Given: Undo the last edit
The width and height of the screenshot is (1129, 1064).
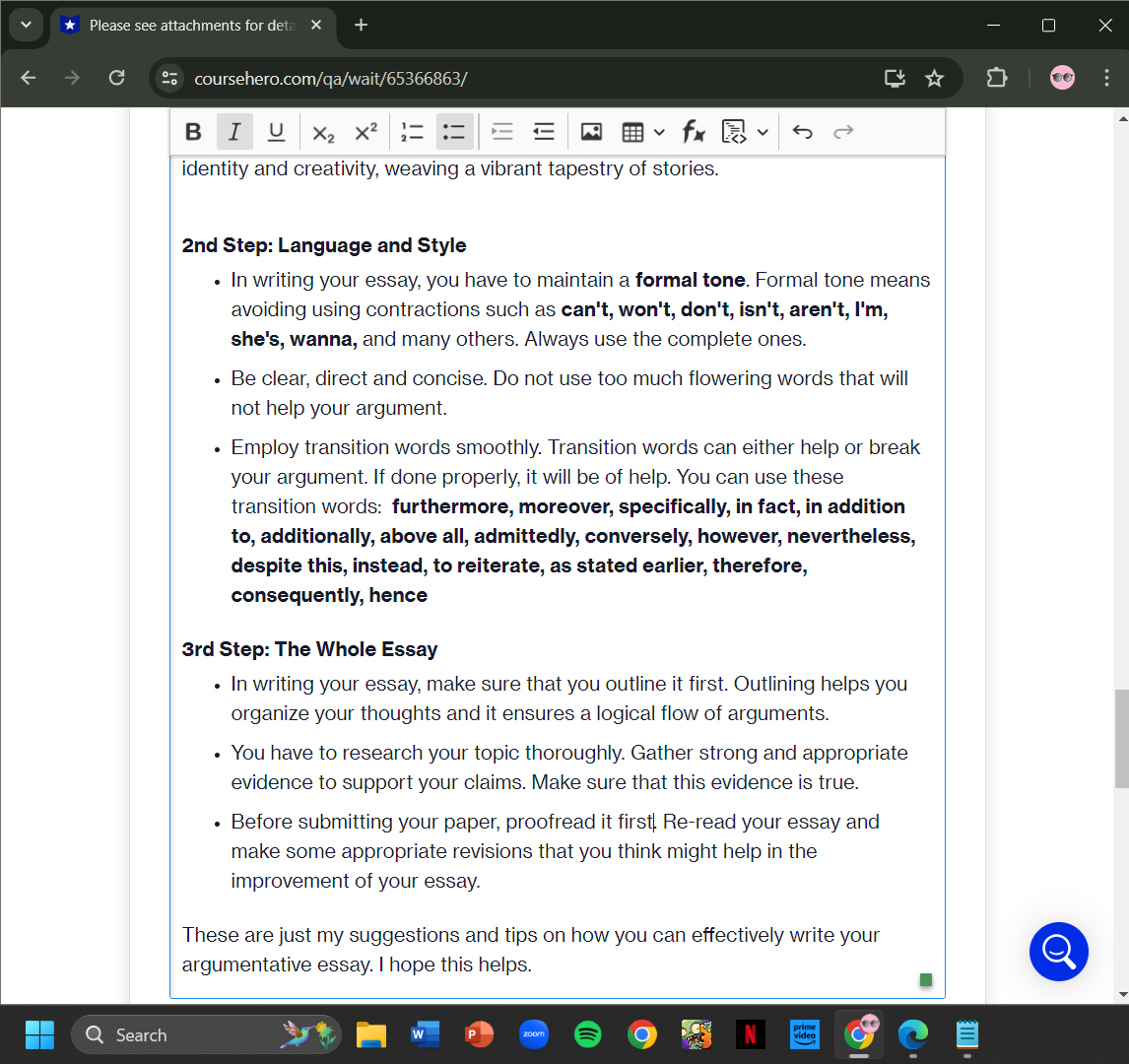Looking at the screenshot, I should coord(802,131).
